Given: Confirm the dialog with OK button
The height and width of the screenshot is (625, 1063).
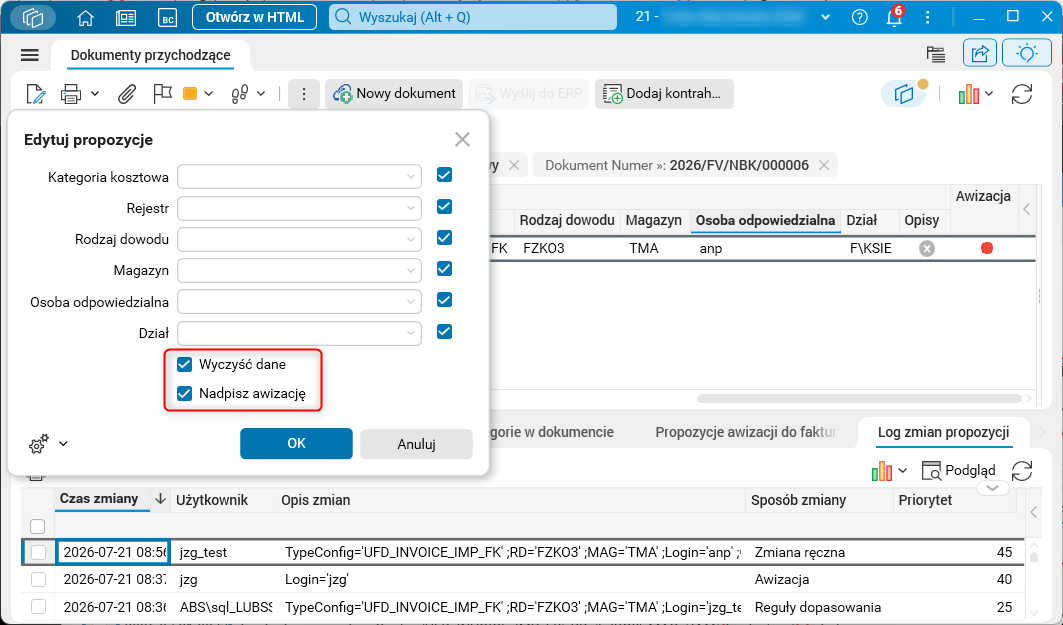Looking at the screenshot, I should tap(296, 443).
